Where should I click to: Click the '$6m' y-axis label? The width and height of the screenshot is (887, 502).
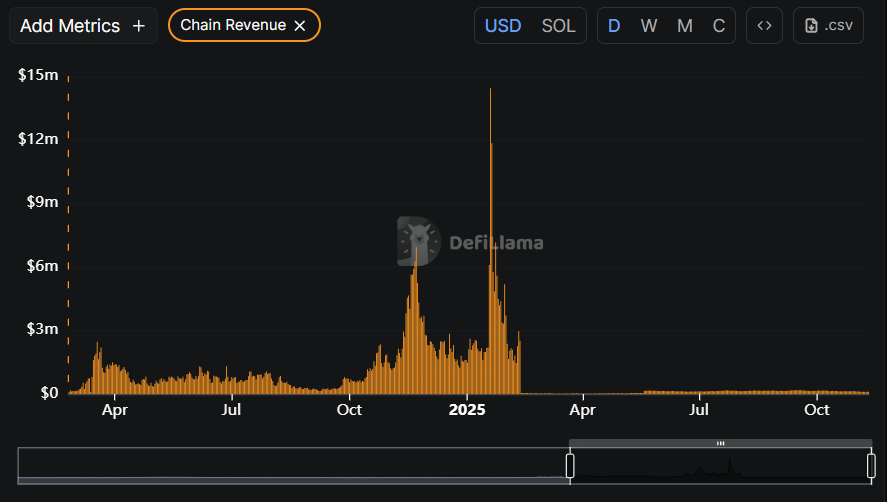[42, 266]
